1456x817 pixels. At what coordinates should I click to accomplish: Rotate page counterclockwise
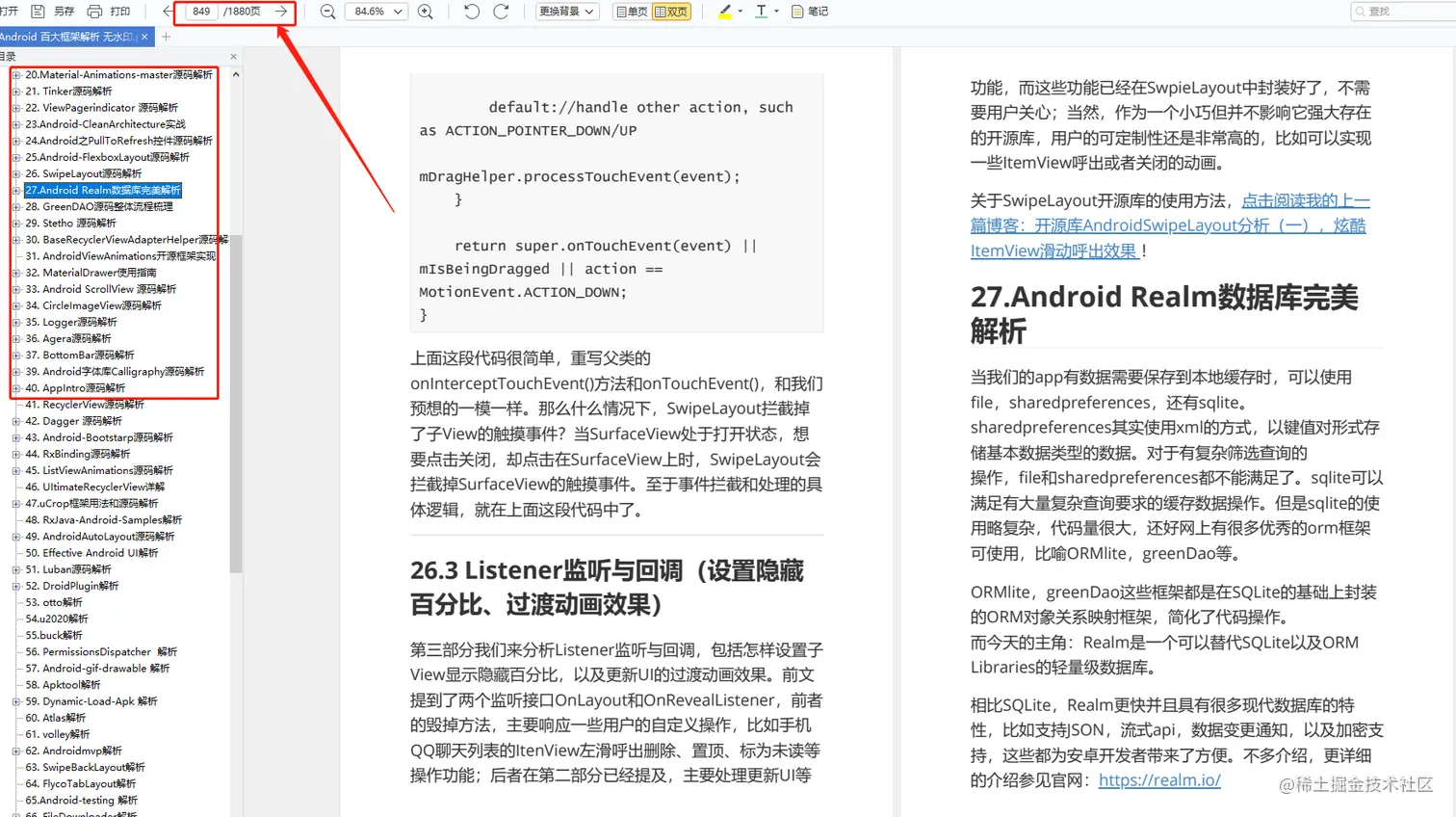[471, 12]
